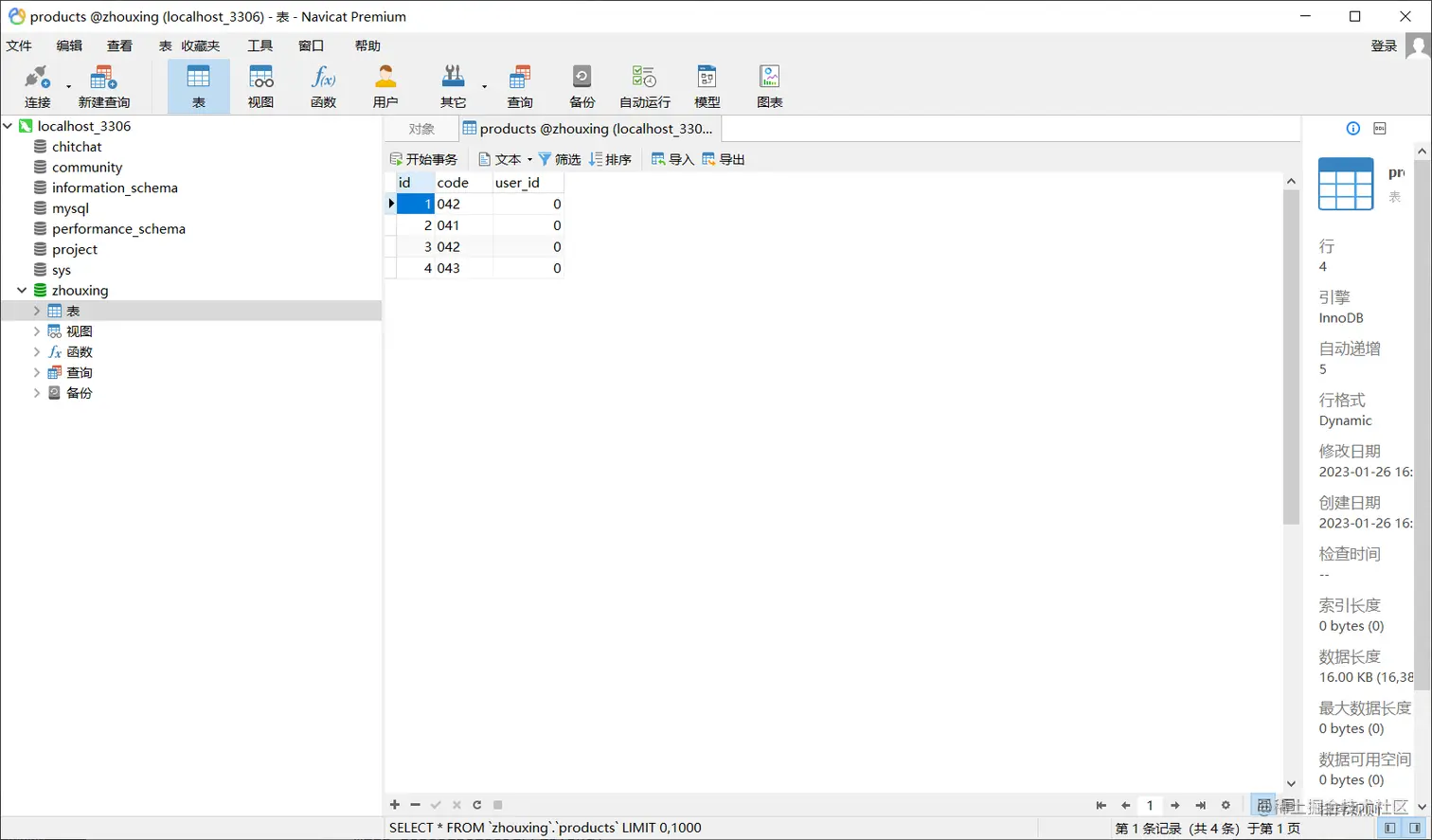
Task: Open the 帮助 menu
Action: click(367, 45)
